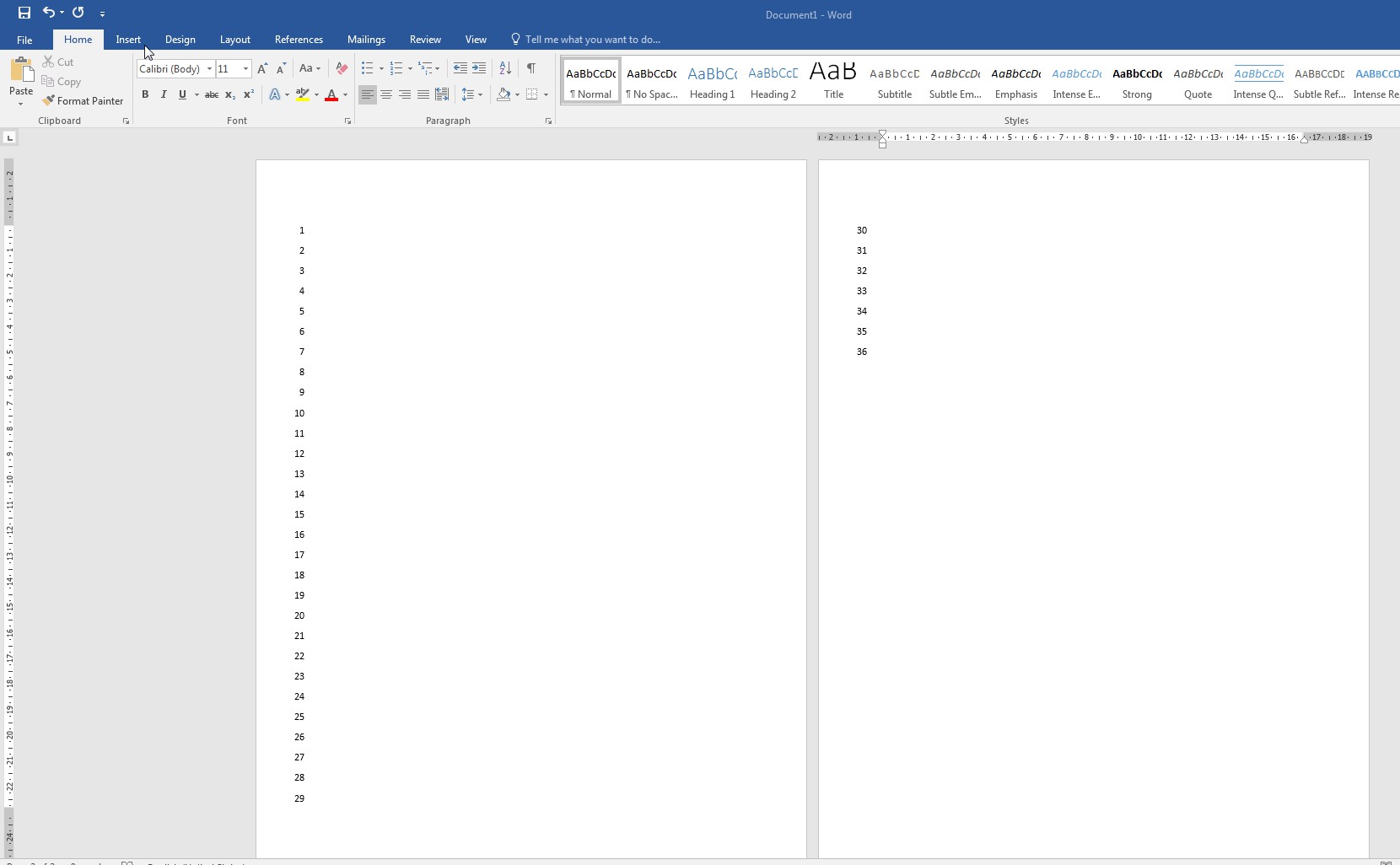Viewport: 1400px width, 865px height.
Task: Apply the Strong style
Action: point(1138,81)
